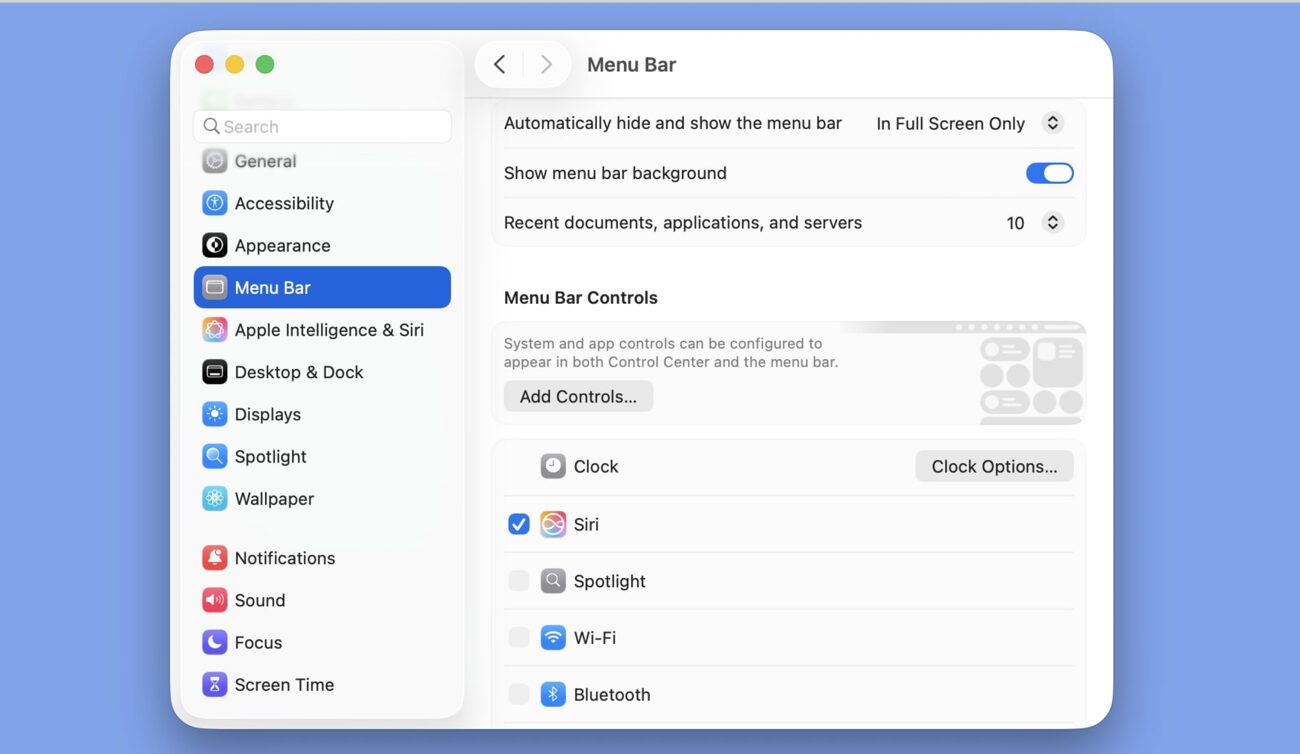Go back with the left arrow
The width and height of the screenshot is (1300, 754).
pyautogui.click(x=500, y=65)
